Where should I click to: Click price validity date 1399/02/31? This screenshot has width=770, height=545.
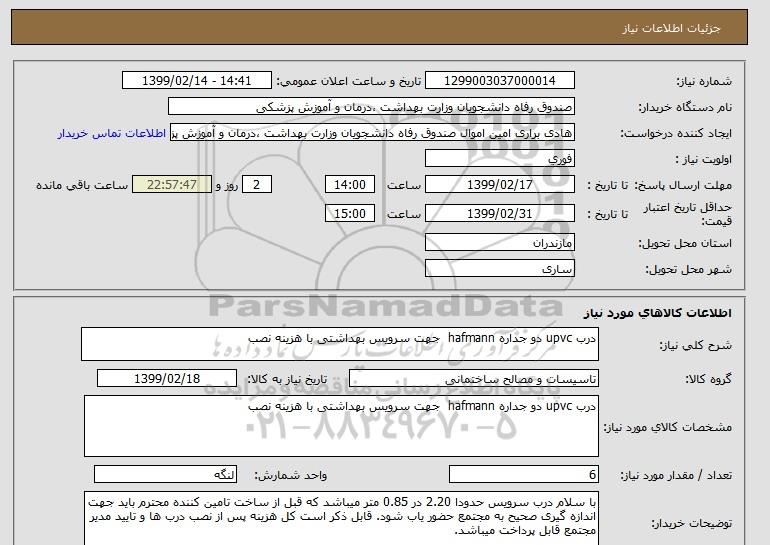(499, 214)
